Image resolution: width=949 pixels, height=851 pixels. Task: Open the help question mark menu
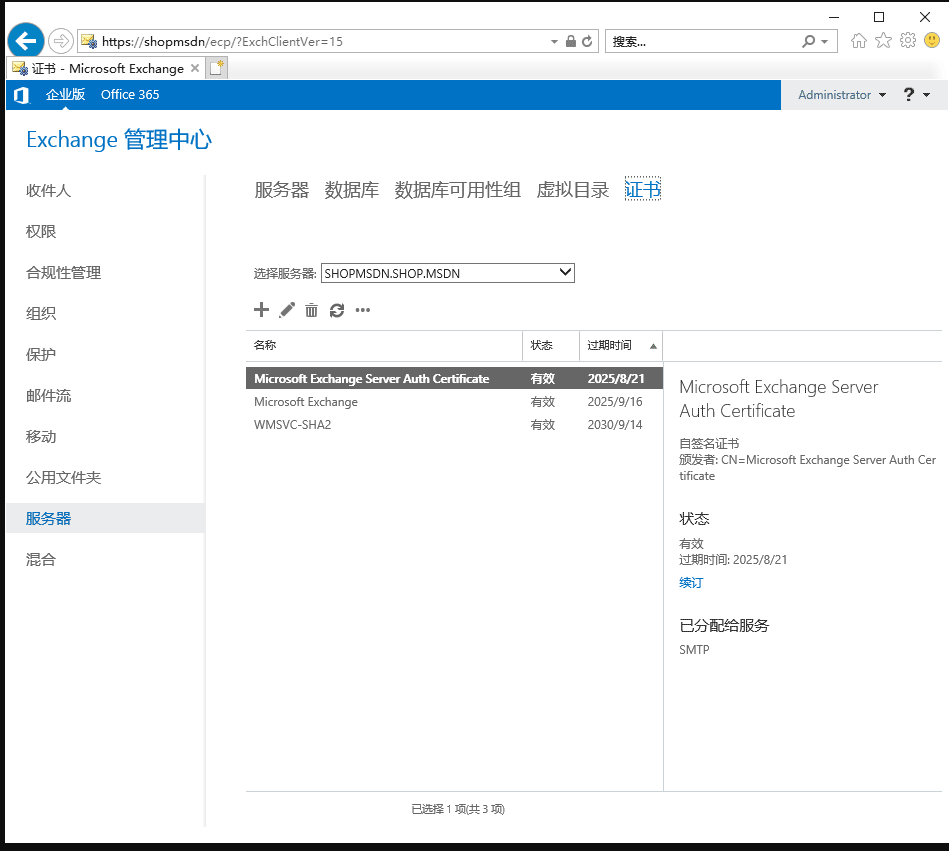(x=916, y=94)
